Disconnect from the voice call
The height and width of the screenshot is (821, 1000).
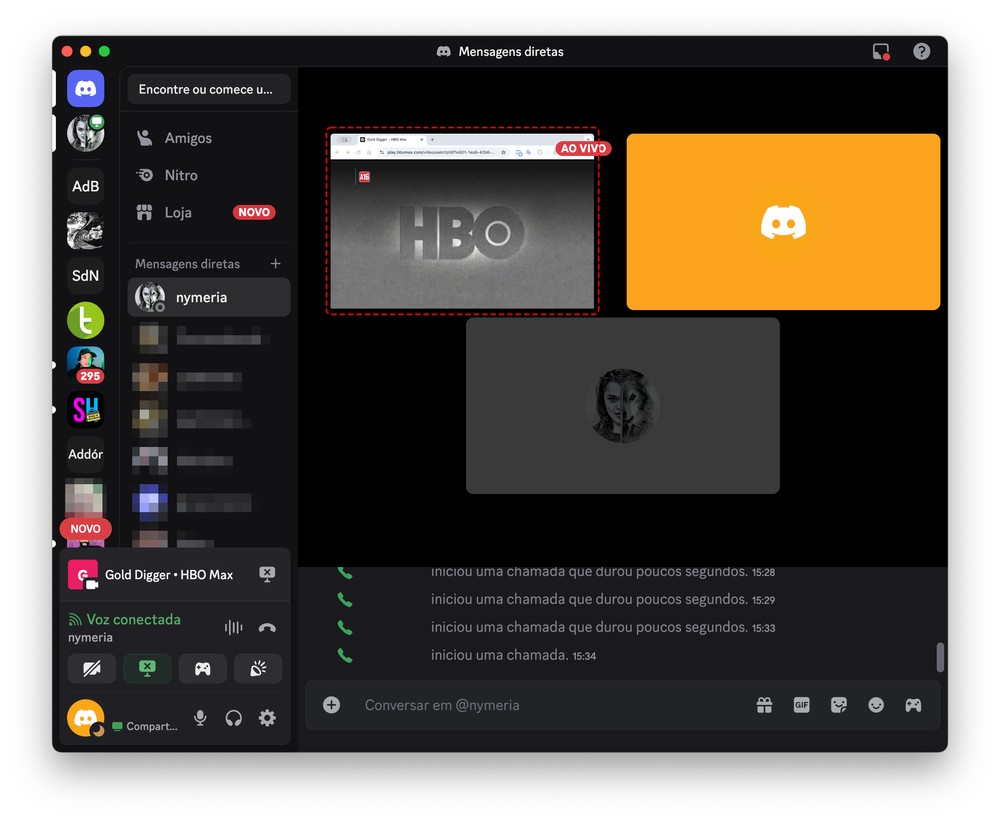[267, 628]
